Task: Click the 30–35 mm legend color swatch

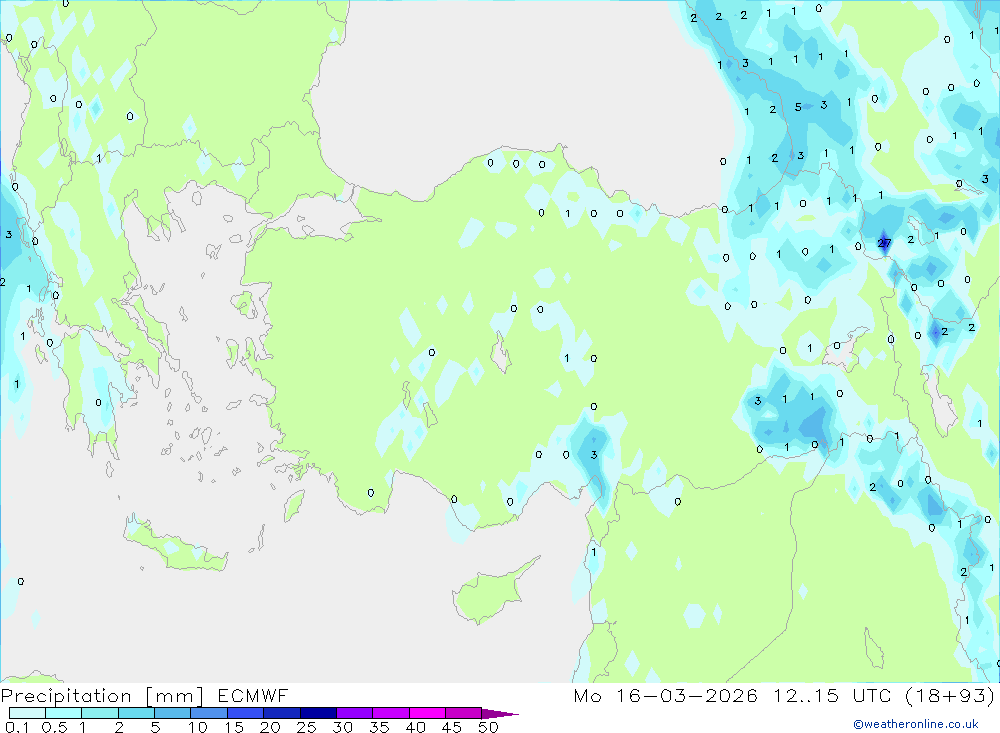Action: [x=355, y=713]
